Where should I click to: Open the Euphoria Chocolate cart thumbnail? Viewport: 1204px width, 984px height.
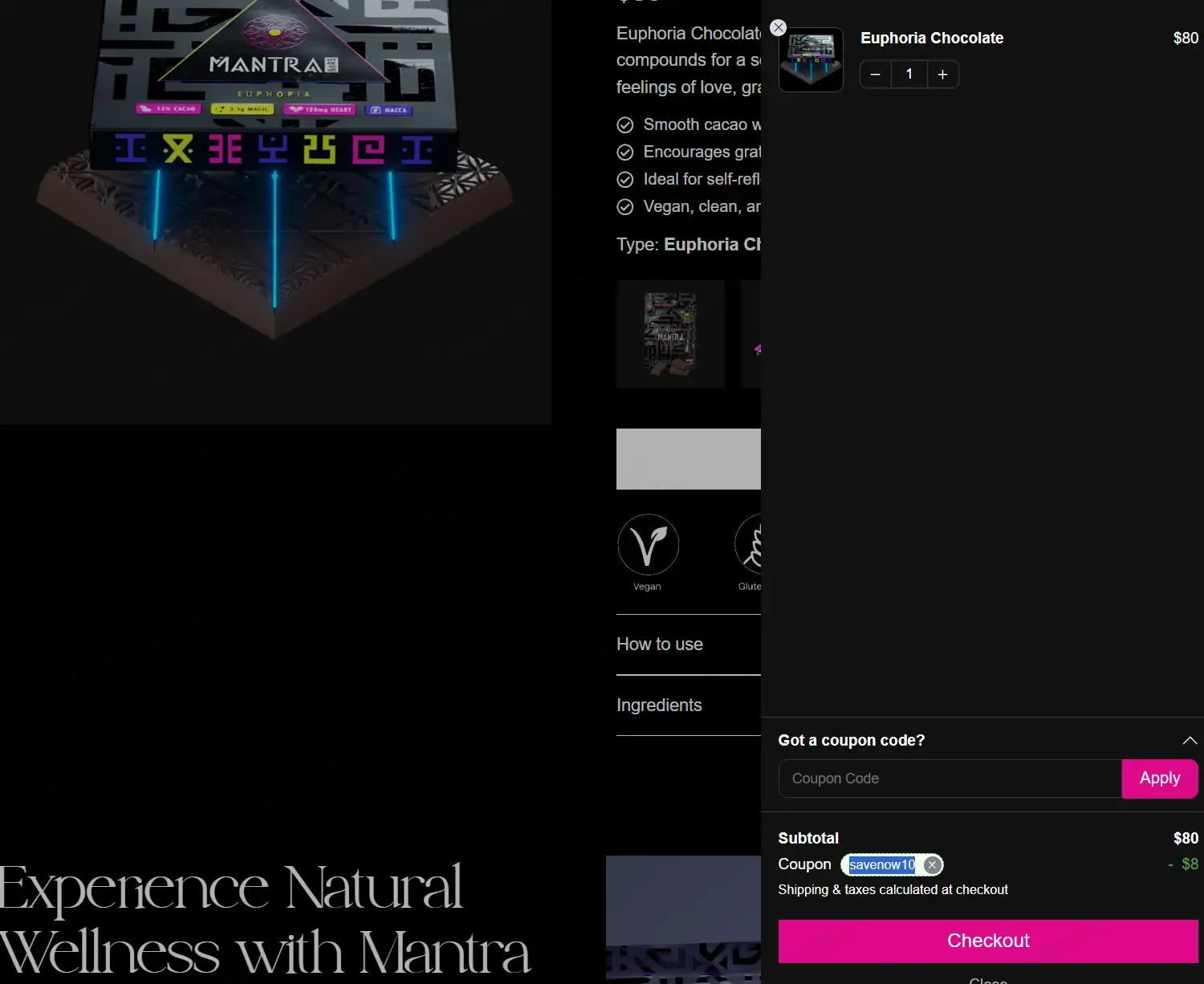[x=811, y=60]
